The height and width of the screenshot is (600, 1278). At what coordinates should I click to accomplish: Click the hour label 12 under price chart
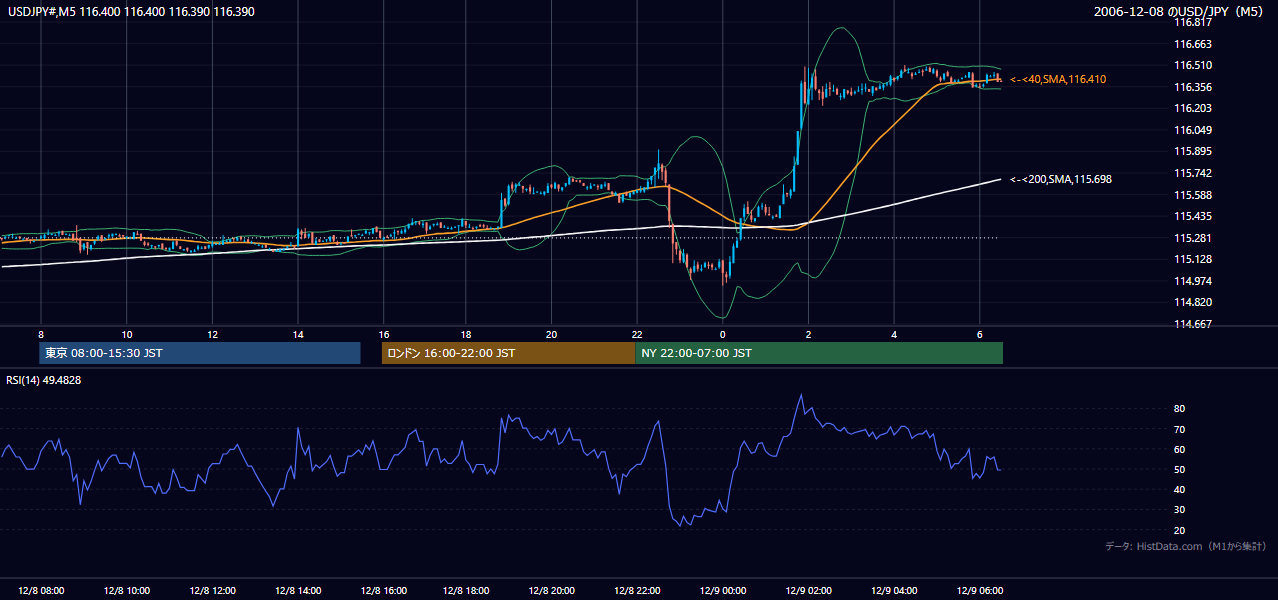click(212, 334)
